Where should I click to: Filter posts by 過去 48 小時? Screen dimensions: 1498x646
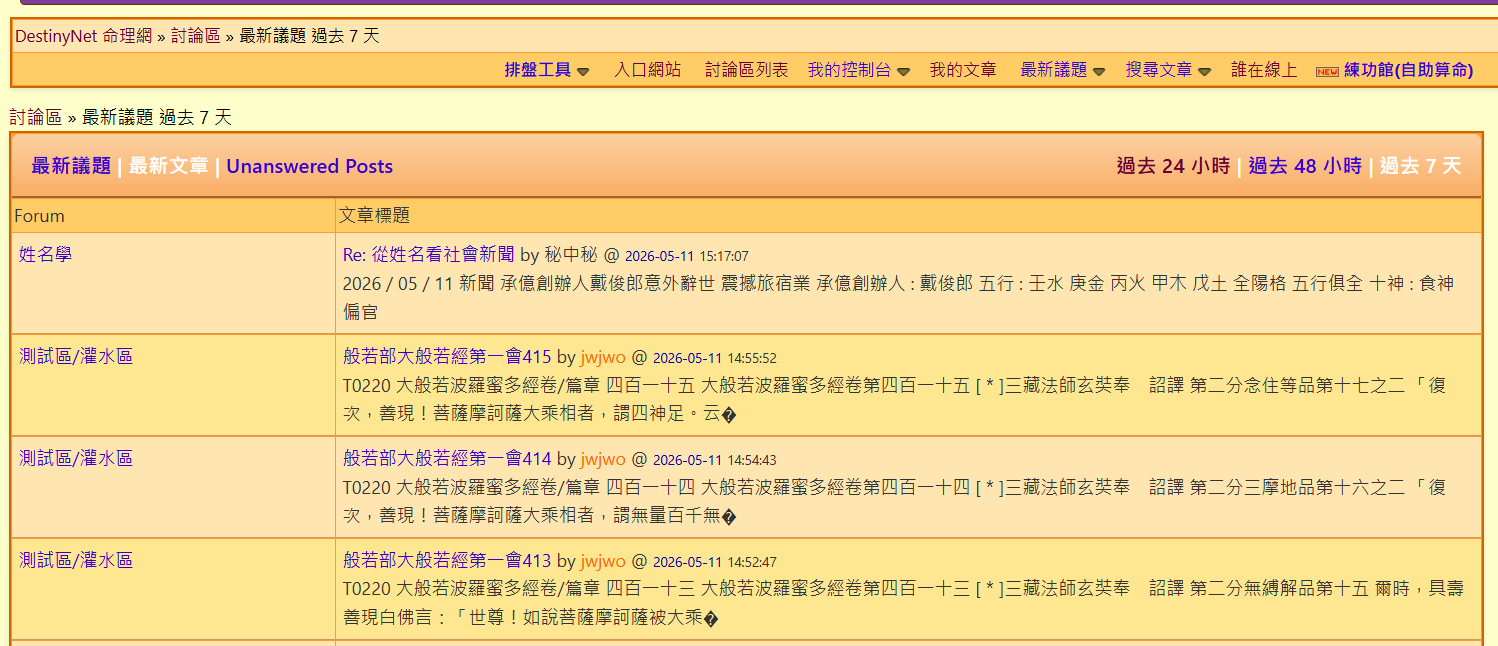[1305, 166]
